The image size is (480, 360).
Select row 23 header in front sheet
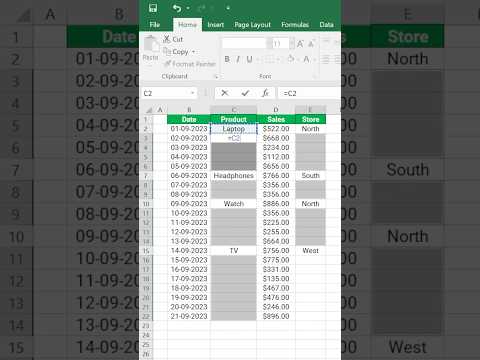(146, 326)
